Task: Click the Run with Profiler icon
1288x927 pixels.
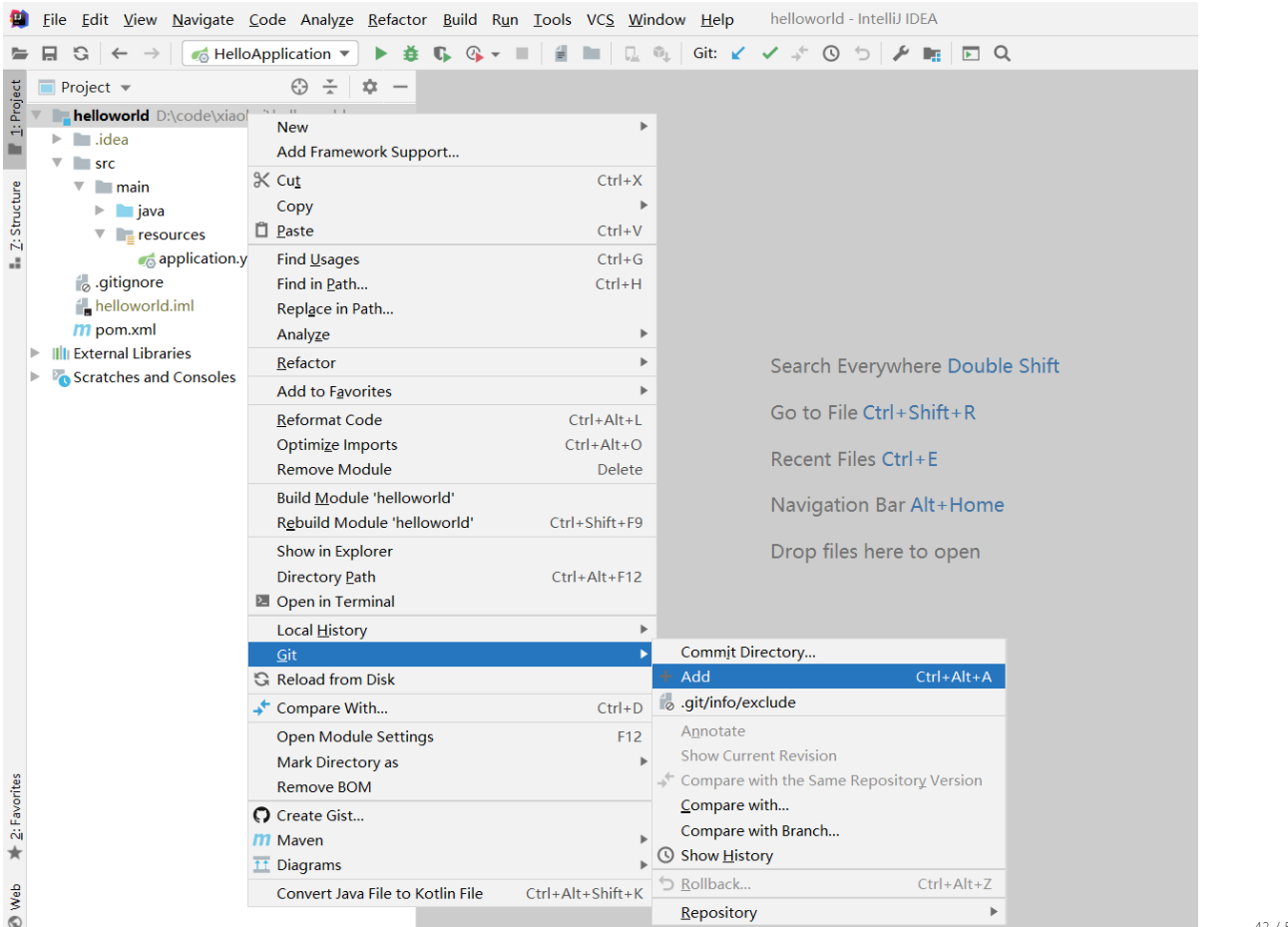Action: pos(474,54)
